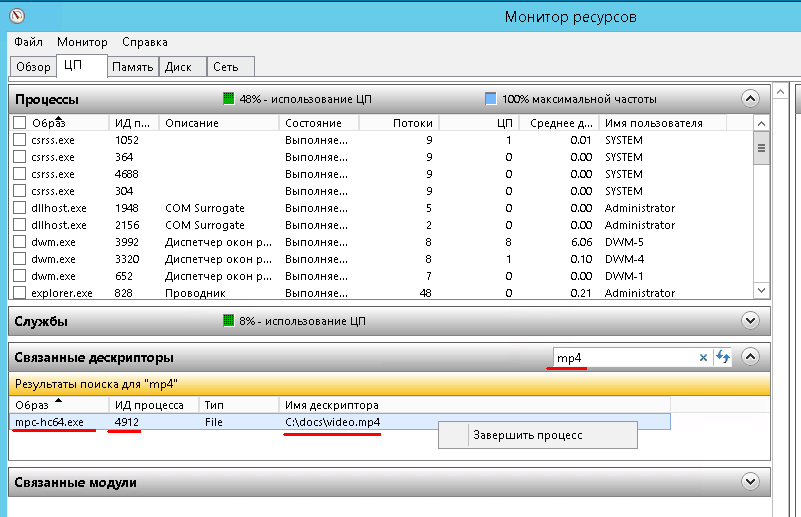Viewport: 801px width, 517px height.
Task: Click the refresh search results icon
Action: click(722, 357)
